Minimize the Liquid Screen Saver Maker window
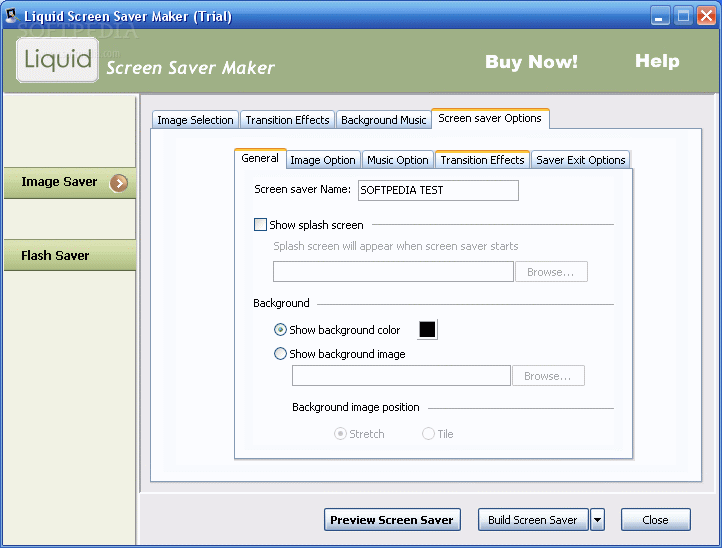Viewport: 722px width, 548px height. [x=660, y=16]
